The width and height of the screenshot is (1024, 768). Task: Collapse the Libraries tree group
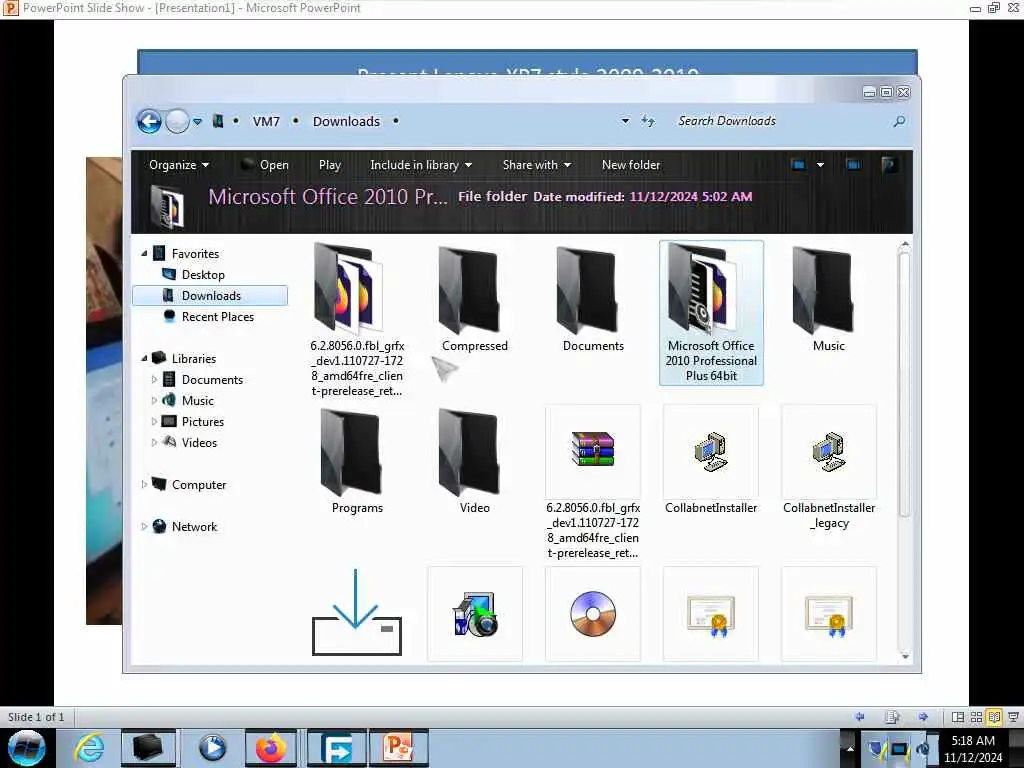pyautogui.click(x=144, y=359)
